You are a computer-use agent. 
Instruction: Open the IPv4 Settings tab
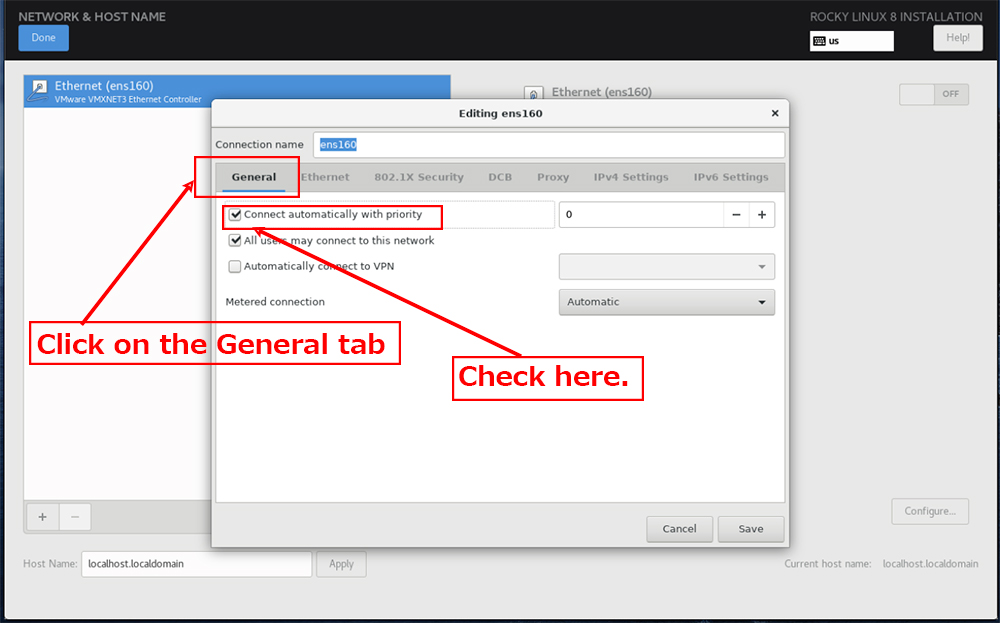tap(631, 177)
